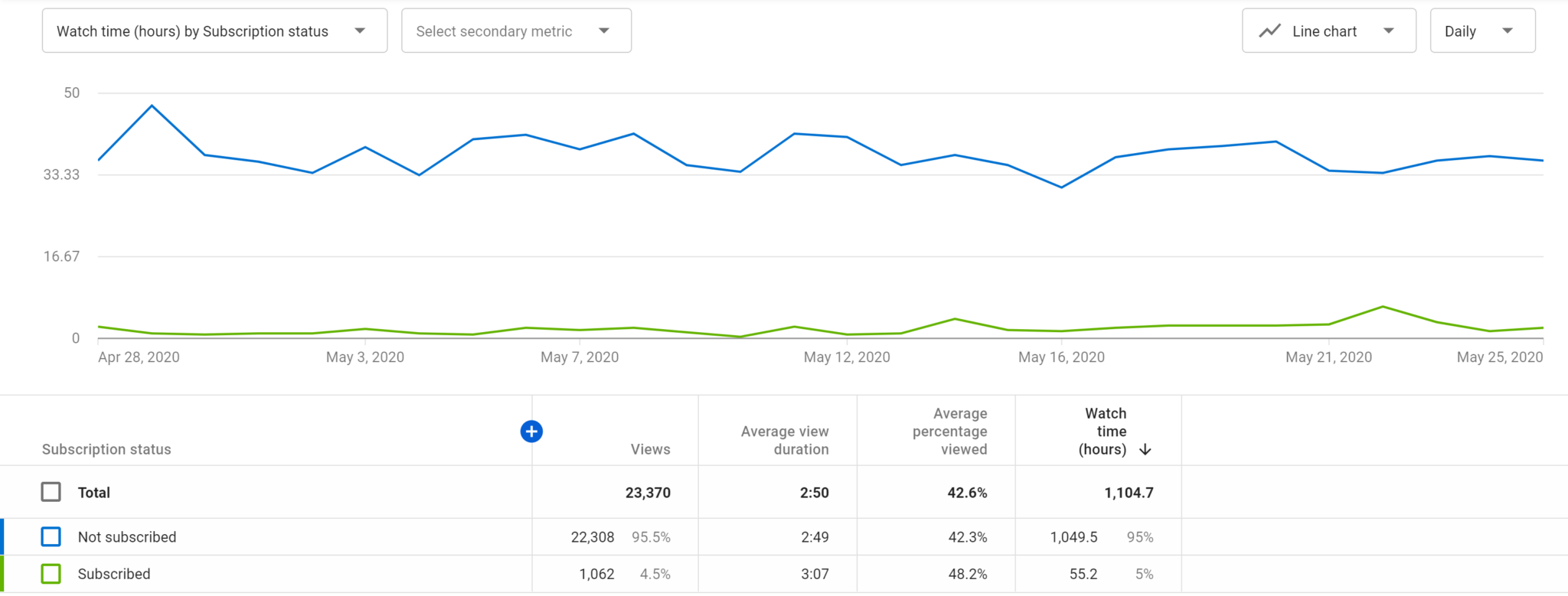
Task: Enable the Not subscribed checkbox
Action: coord(51,536)
